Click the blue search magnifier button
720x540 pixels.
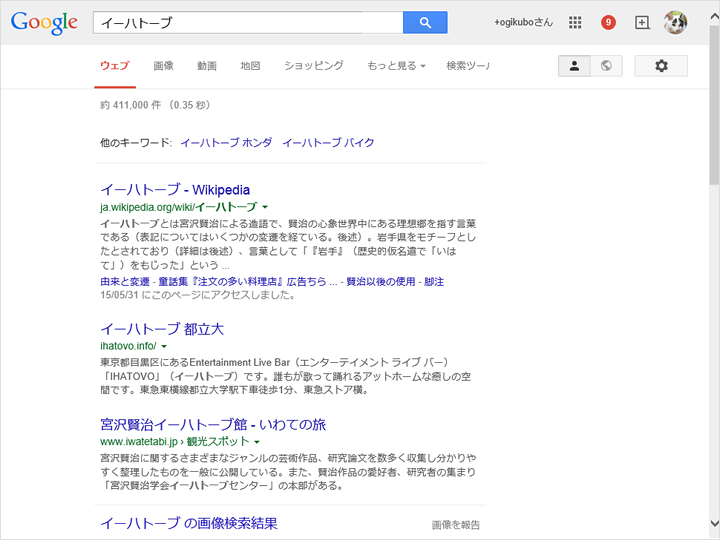(425, 22)
